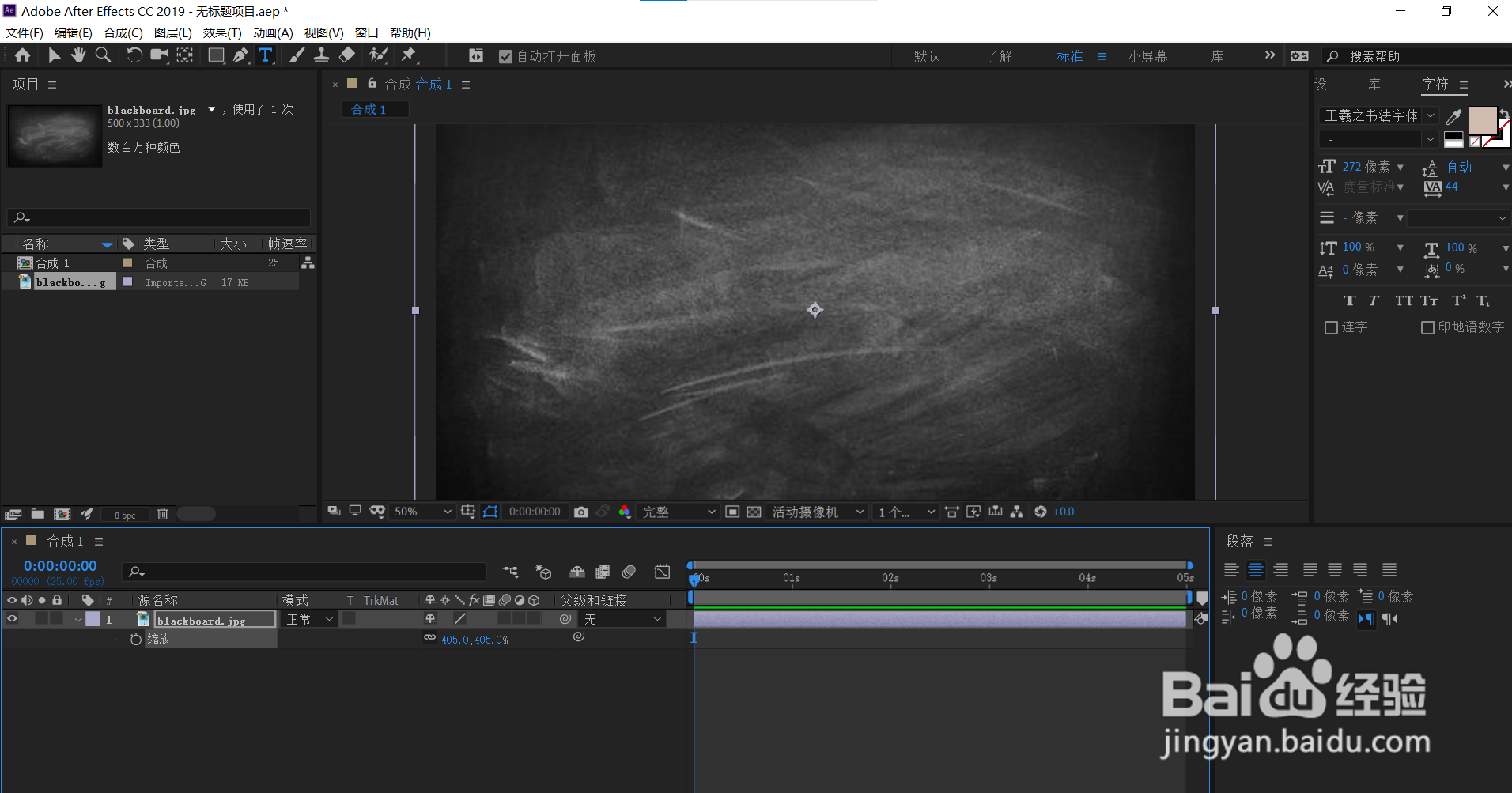Open the 文件(F) menu

[25, 32]
